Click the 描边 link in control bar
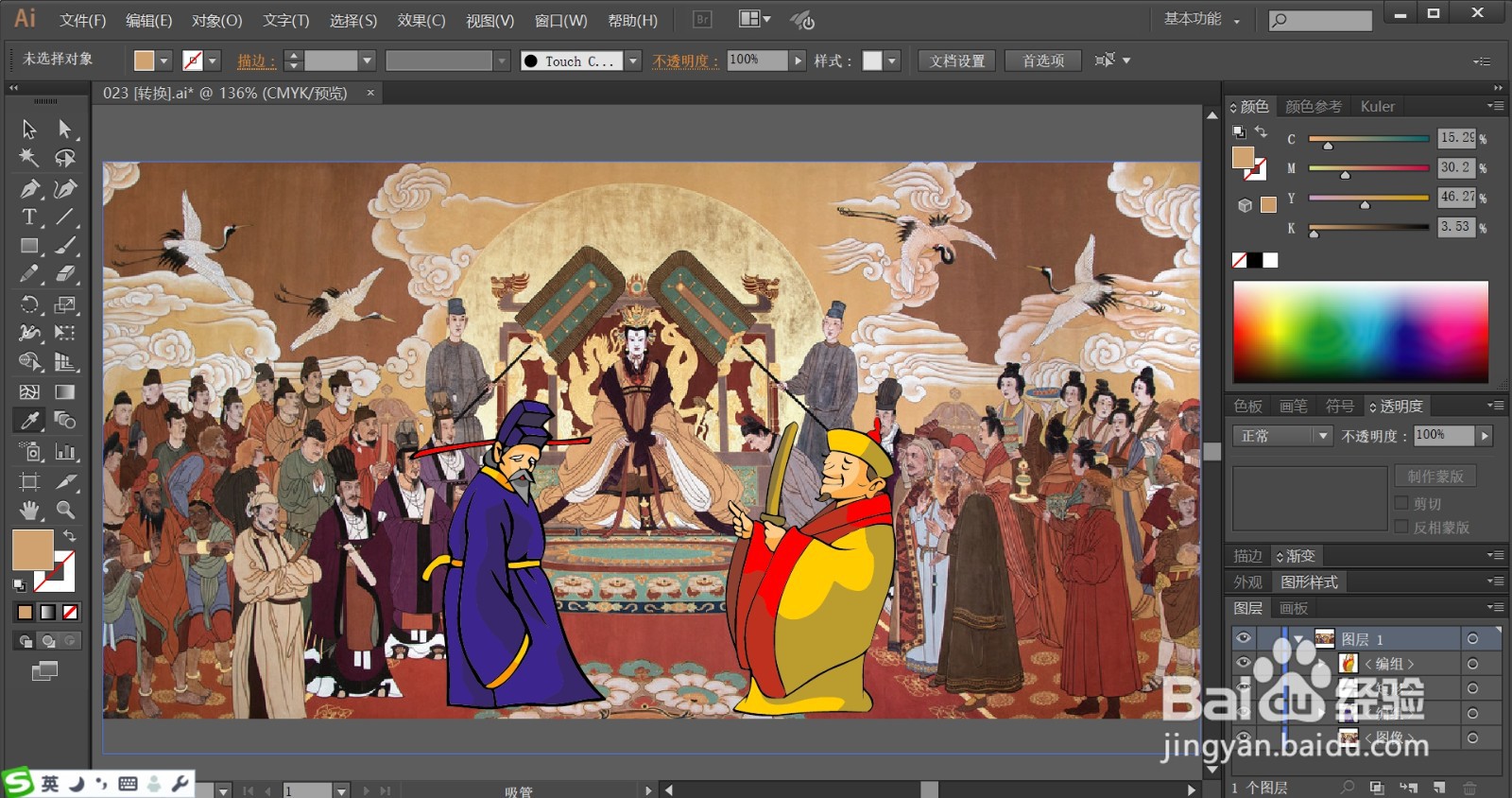The height and width of the screenshot is (798, 1512). [x=256, y=61]
